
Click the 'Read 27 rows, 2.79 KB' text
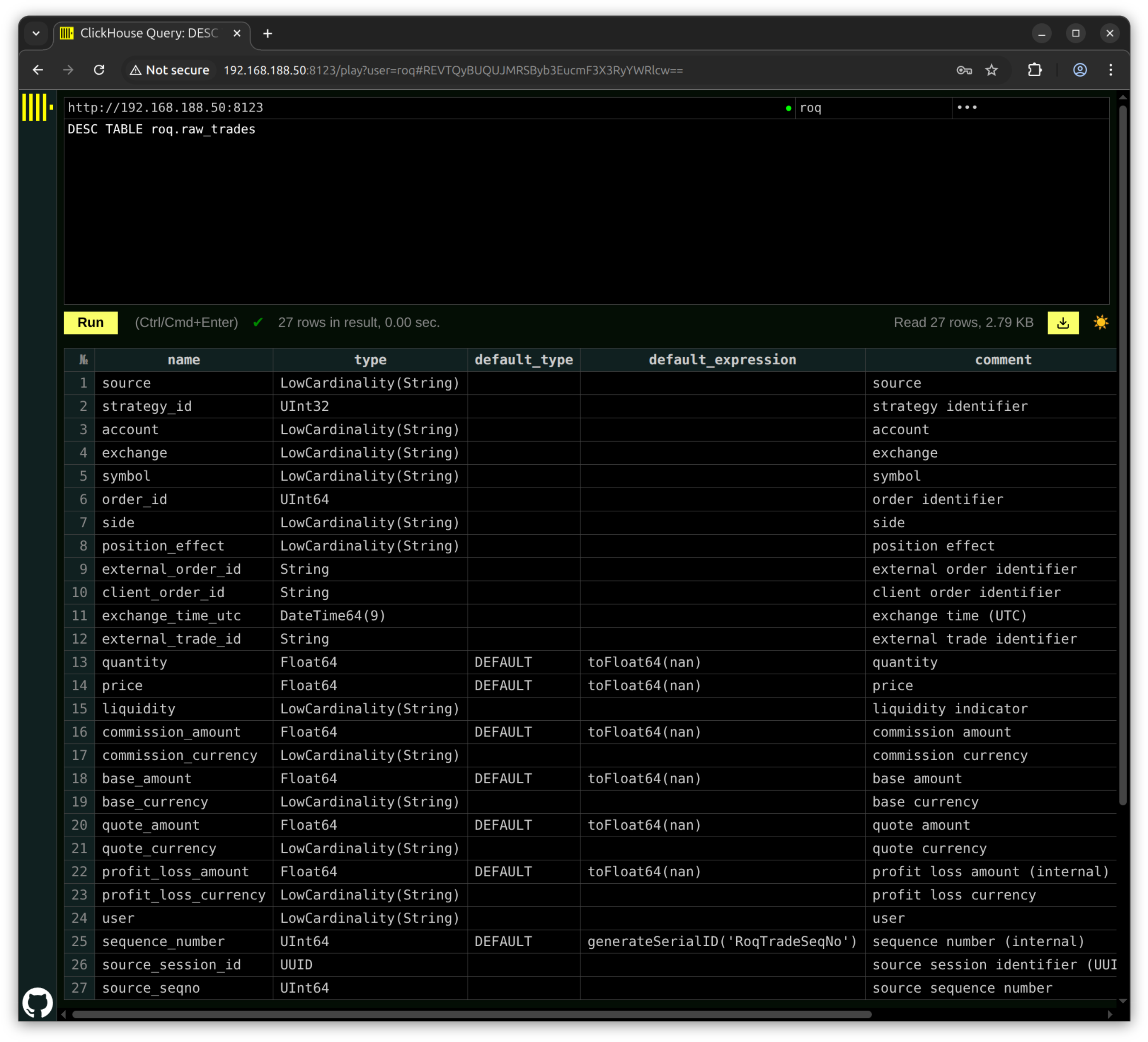[964, 323]
